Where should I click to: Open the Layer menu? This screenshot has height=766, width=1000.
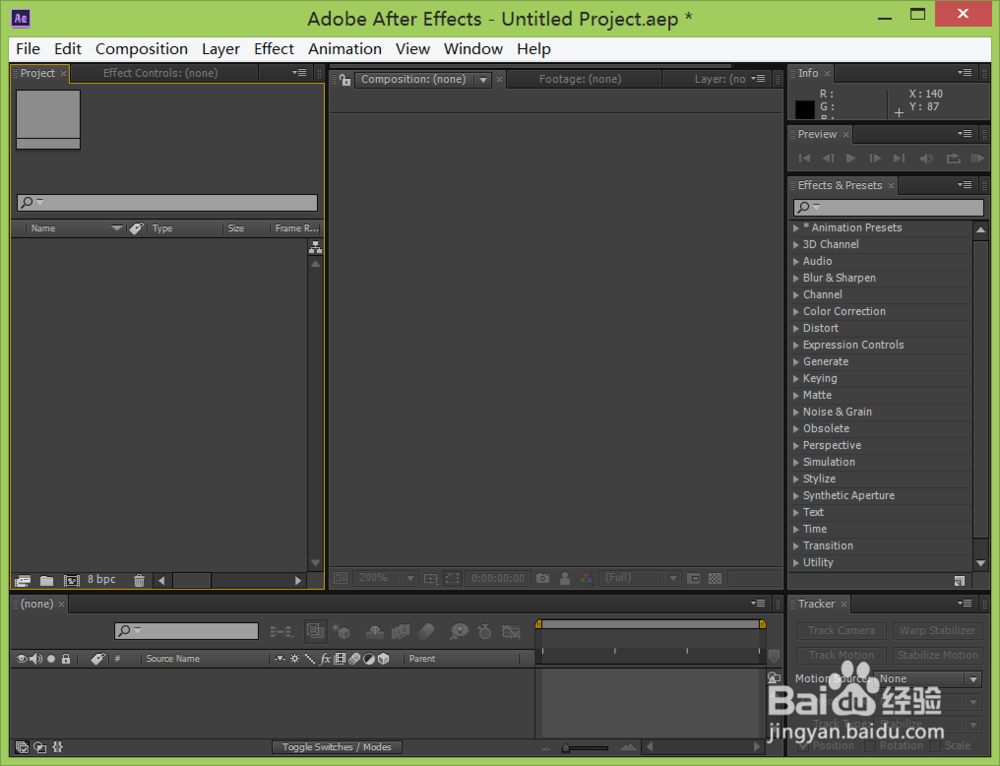point(221,49)
